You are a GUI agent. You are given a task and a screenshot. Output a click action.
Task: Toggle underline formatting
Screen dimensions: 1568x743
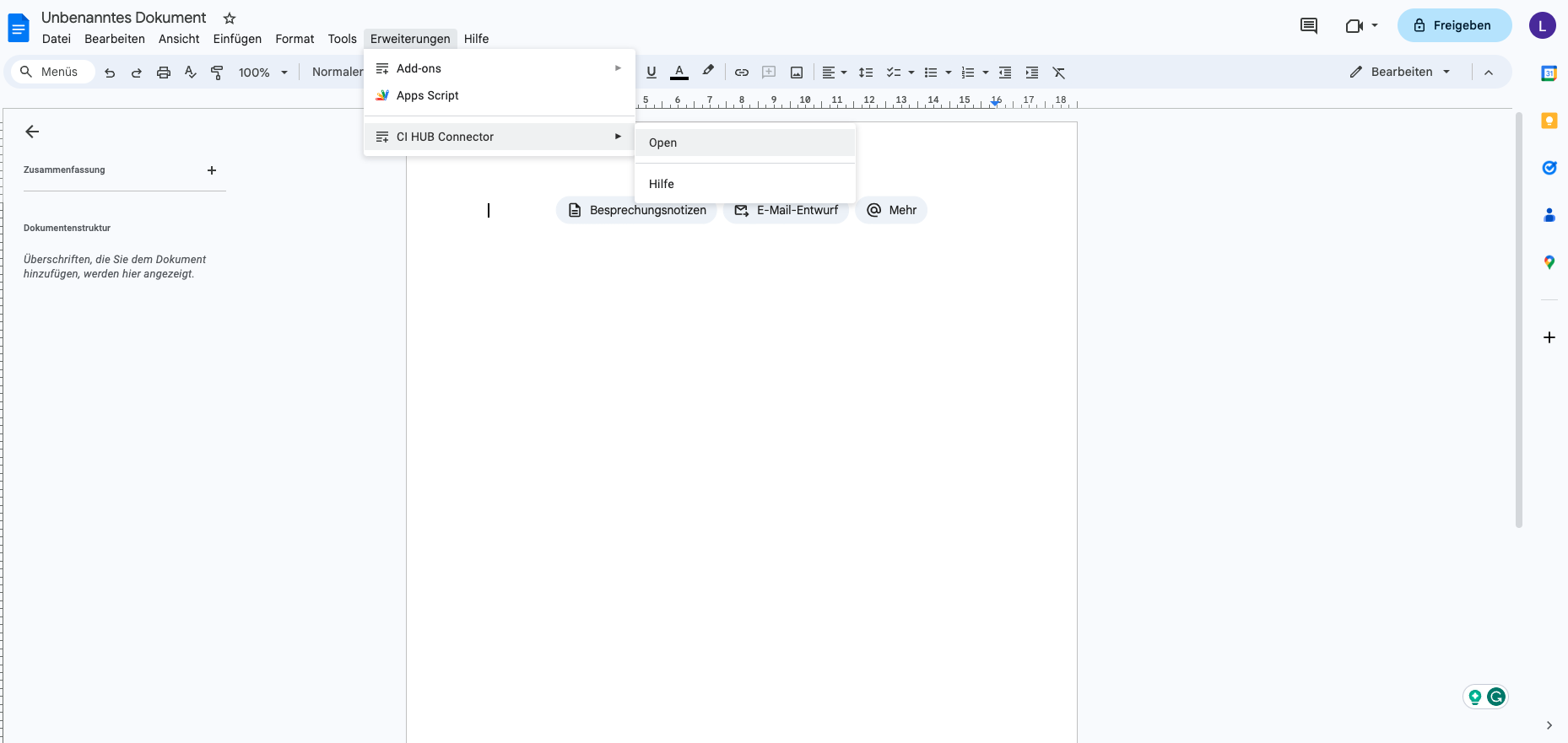click(x=652, y=73)
